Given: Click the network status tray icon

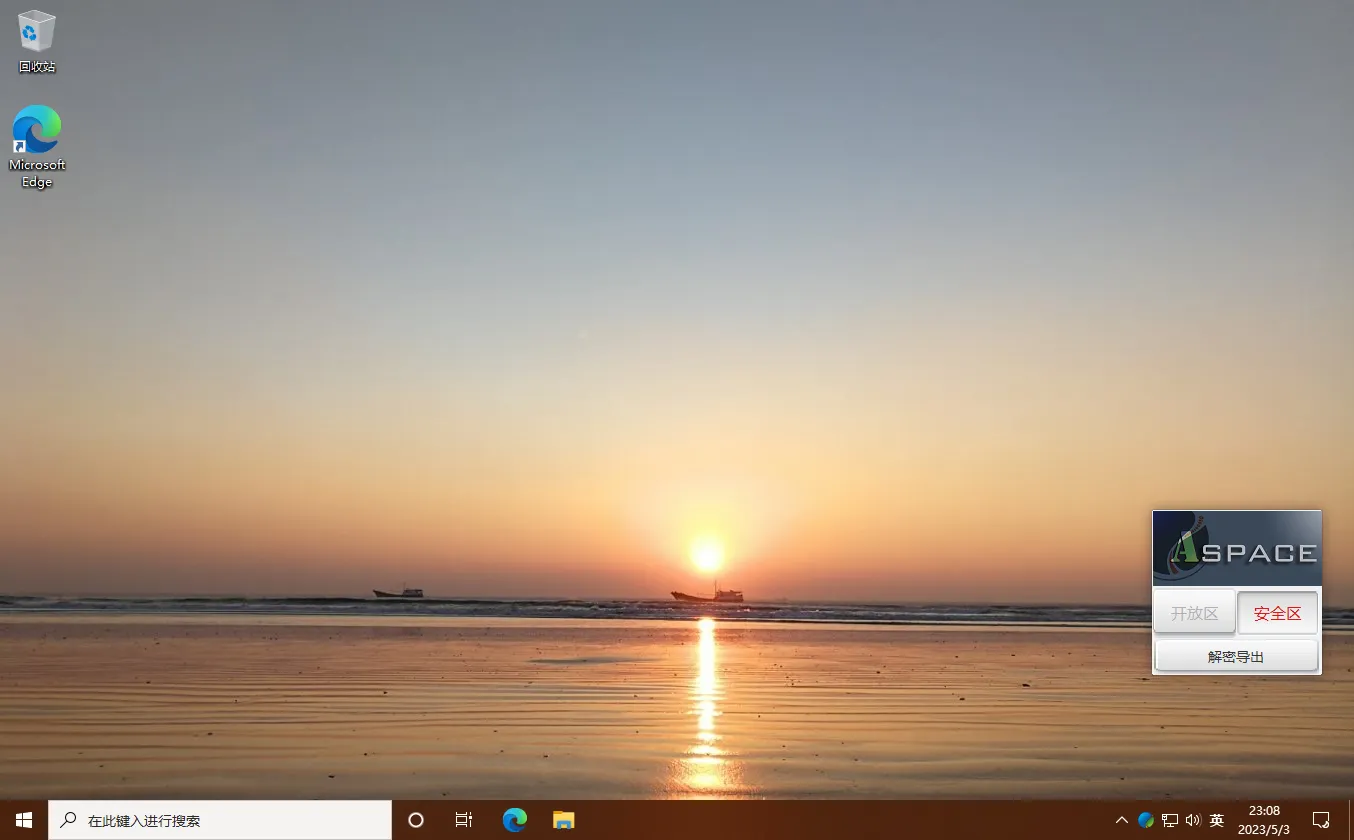Looking at the screenshot, I should click(1169, 820).
